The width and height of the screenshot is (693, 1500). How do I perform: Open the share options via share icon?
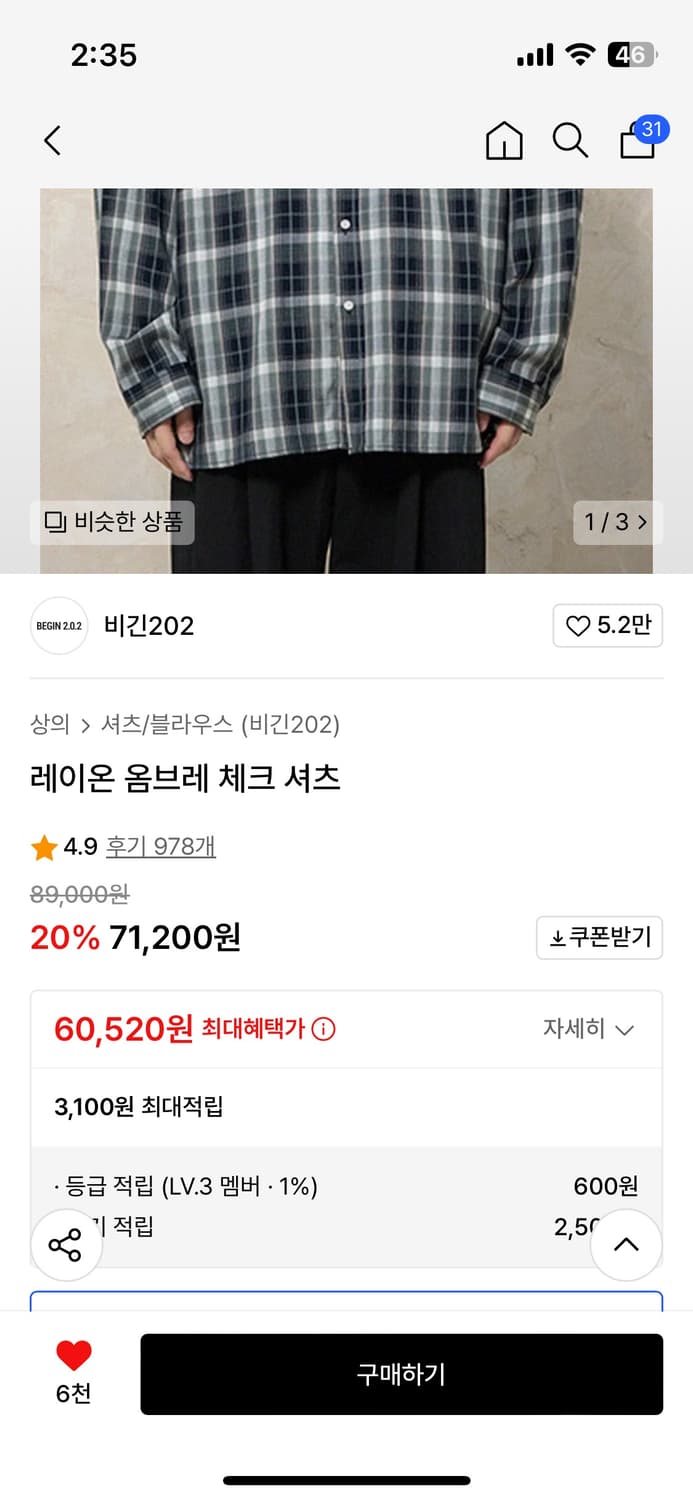click(66, 1245)
